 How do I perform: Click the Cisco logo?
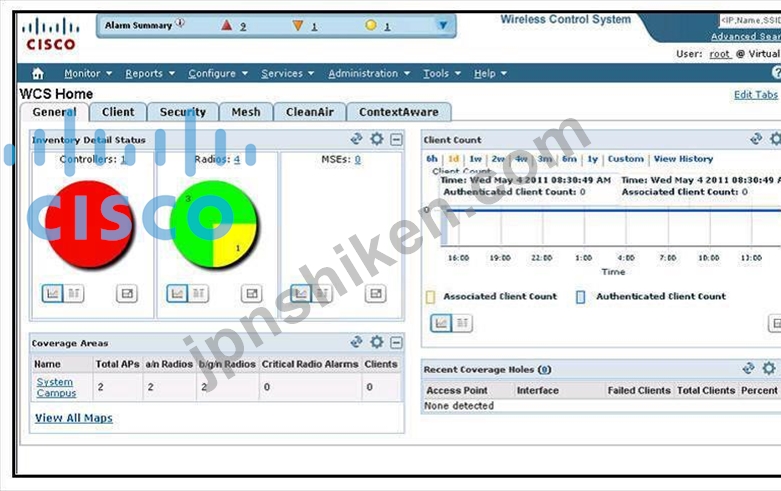click(x=50, y=34)
